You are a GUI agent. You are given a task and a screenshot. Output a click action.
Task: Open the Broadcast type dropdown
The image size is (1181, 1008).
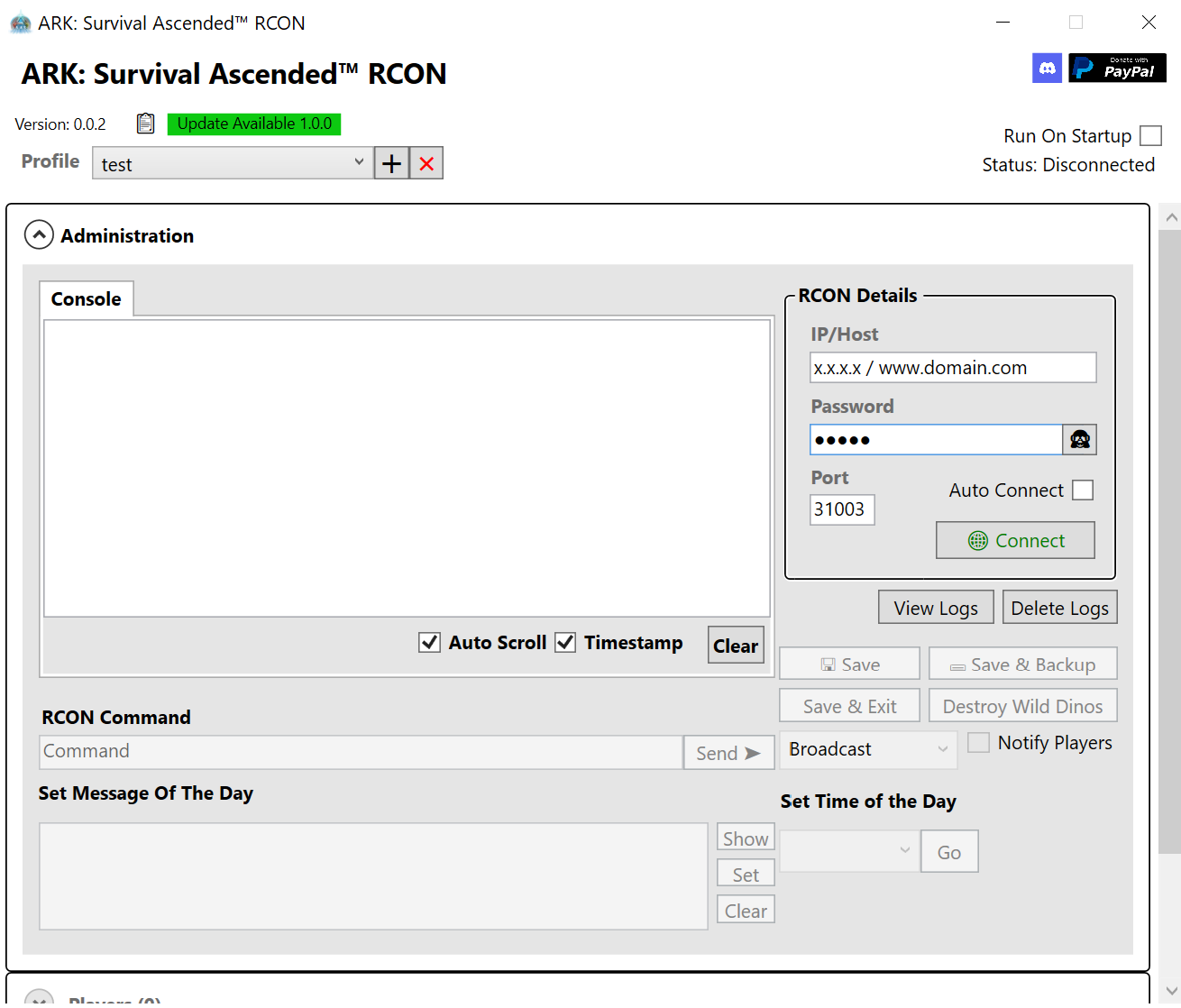coord(867,749)
